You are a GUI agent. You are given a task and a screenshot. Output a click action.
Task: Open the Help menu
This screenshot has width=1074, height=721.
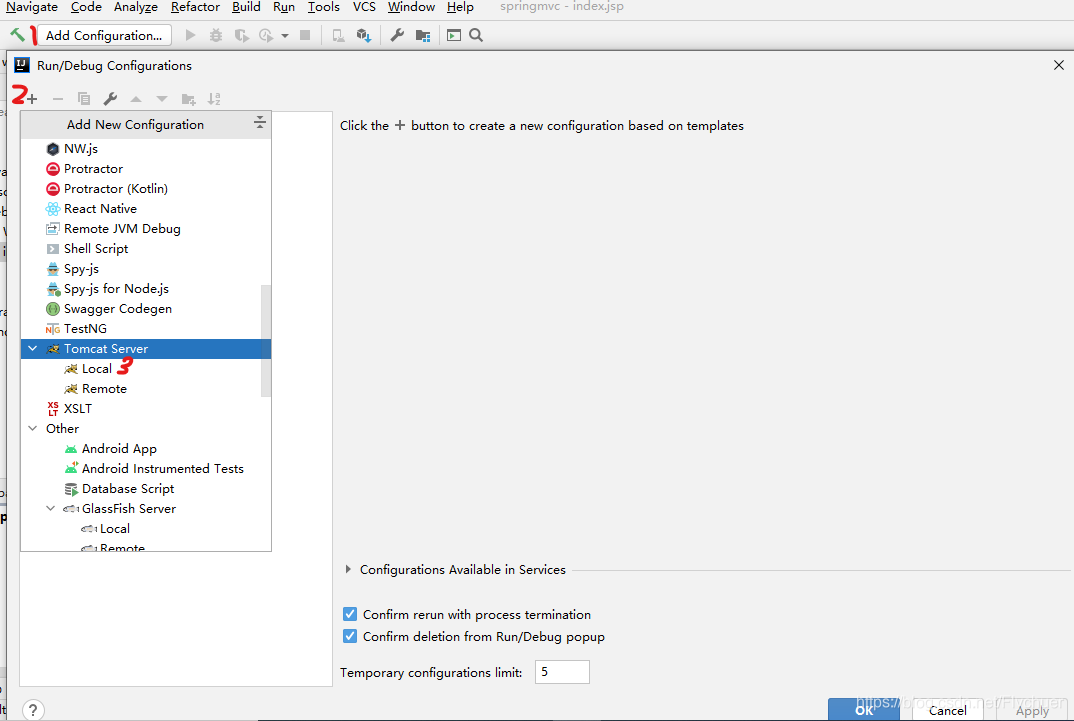[x=460, y=7]
